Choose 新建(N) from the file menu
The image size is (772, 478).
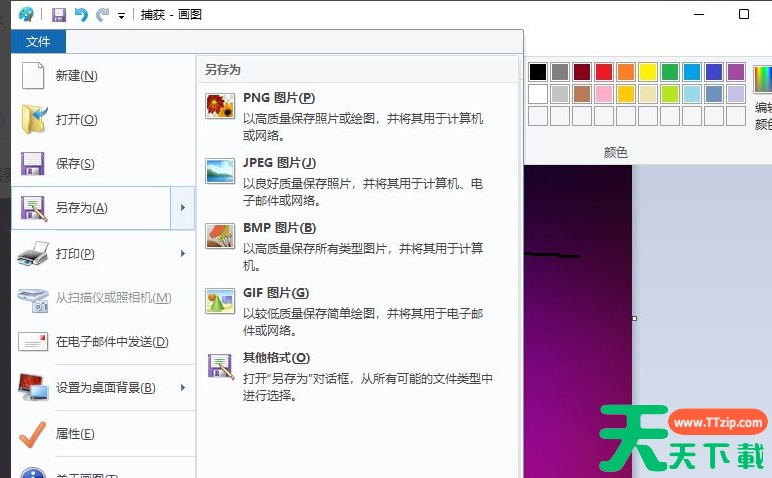tap(103, 75)
